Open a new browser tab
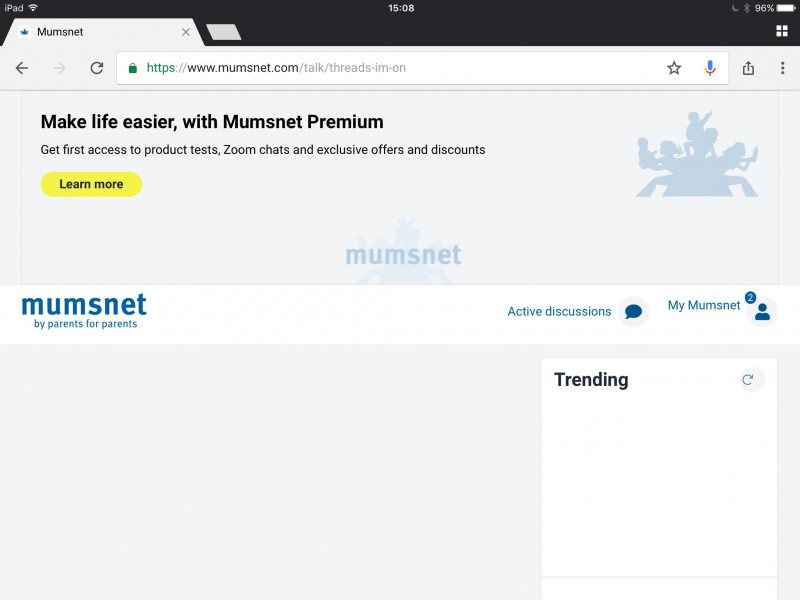 [223, 32]
